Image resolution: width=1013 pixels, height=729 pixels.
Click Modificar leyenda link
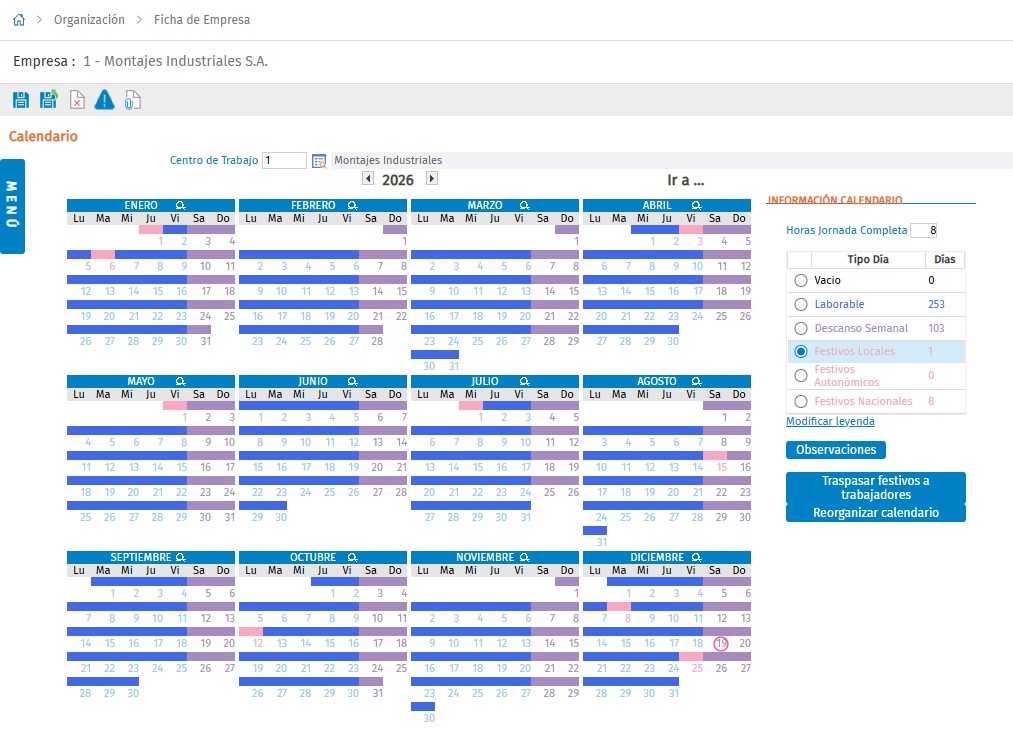830,421
